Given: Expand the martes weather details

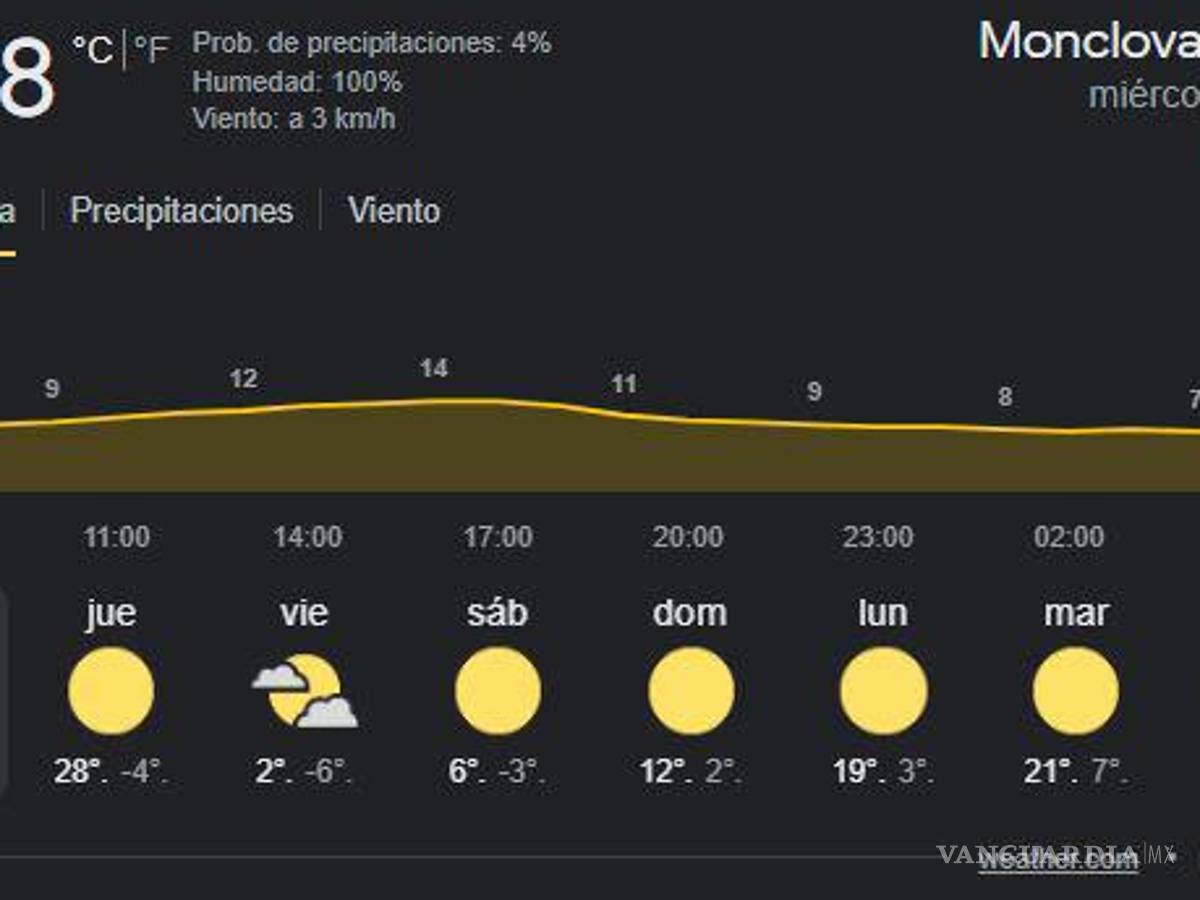Looking at the screenshot, I should coord(1075,612).
